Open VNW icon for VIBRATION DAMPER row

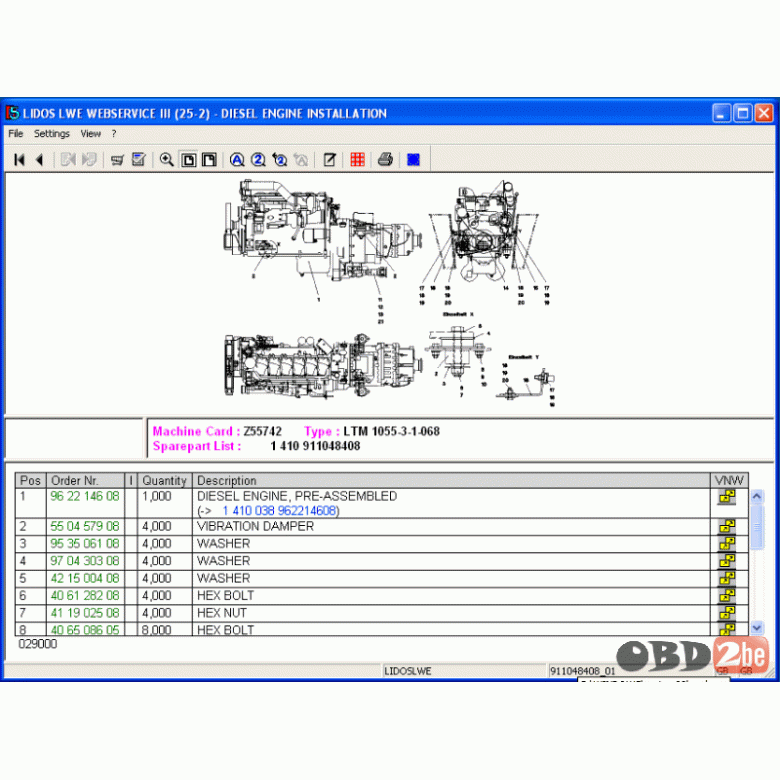click(x=727, y=526)
